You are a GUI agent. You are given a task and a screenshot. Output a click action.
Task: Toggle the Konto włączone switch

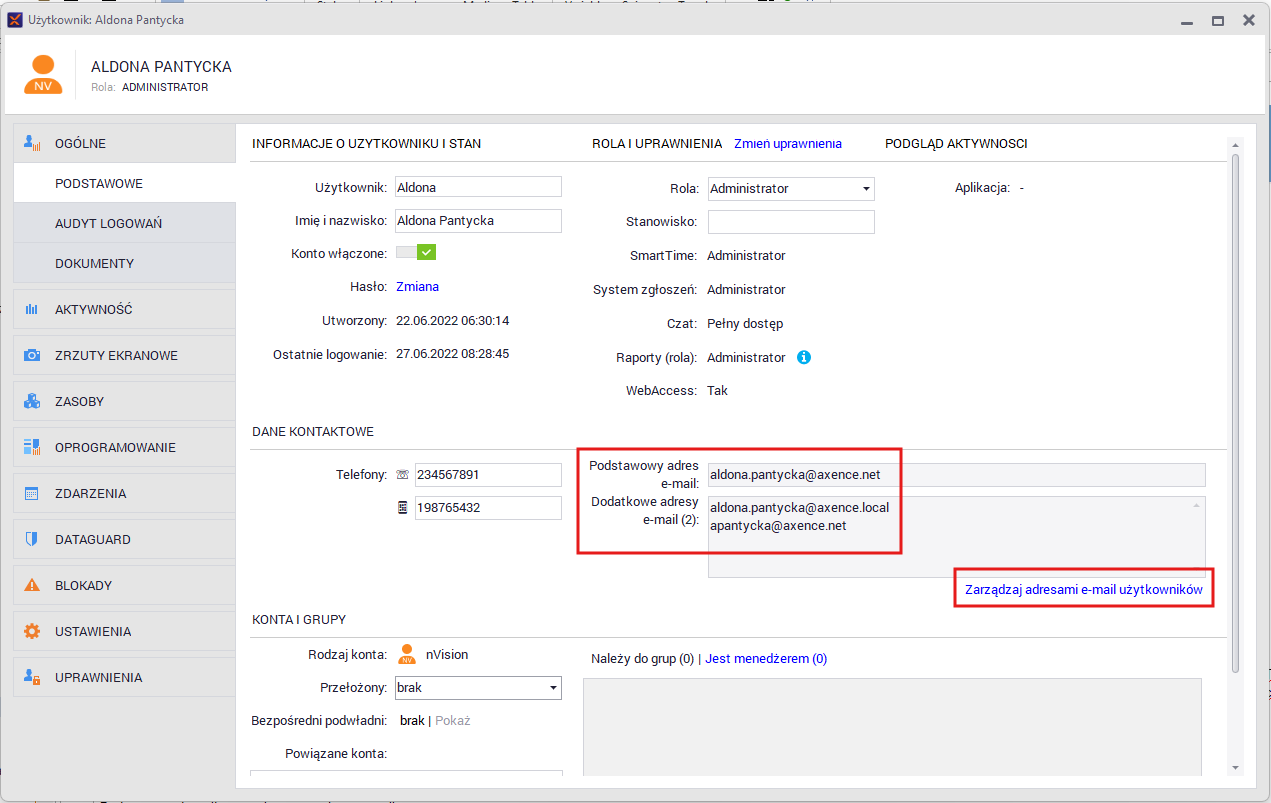(x=416, y=253)
